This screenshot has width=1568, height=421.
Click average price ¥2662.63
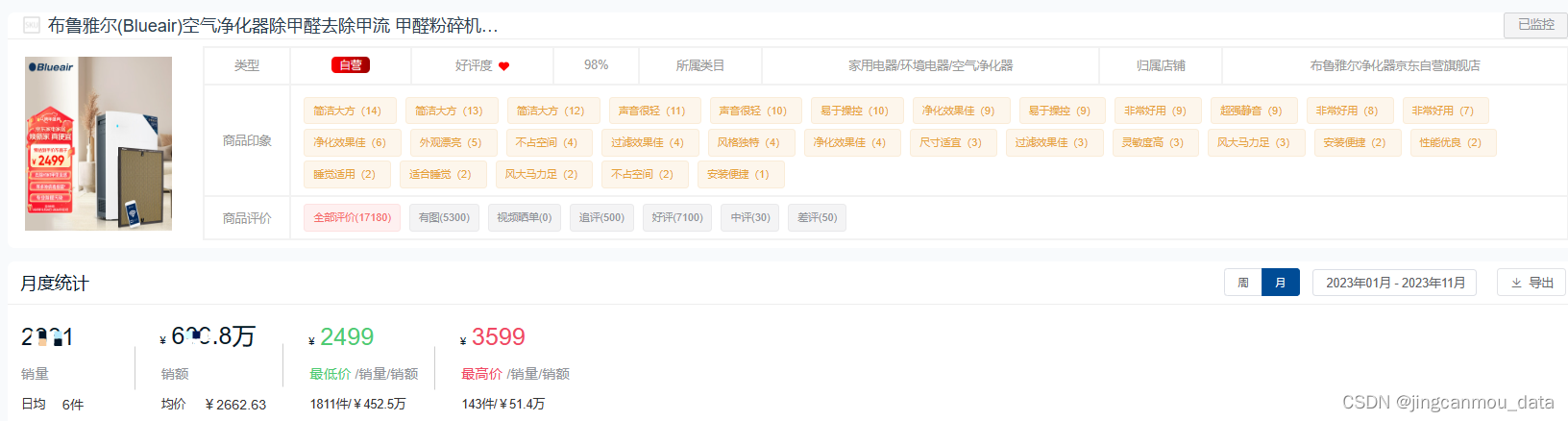236,405
